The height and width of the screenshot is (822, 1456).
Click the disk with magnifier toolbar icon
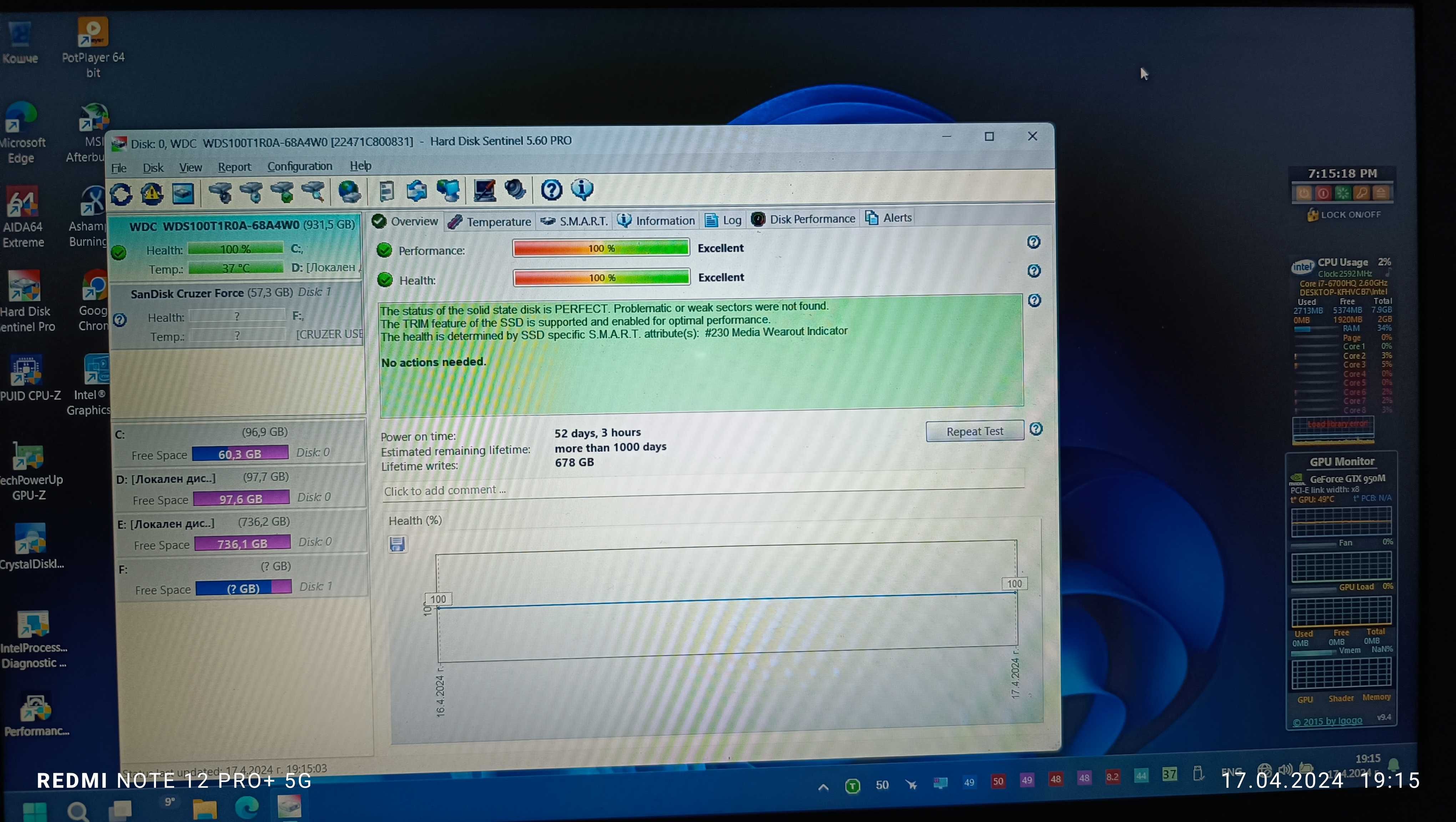point(313,192)
